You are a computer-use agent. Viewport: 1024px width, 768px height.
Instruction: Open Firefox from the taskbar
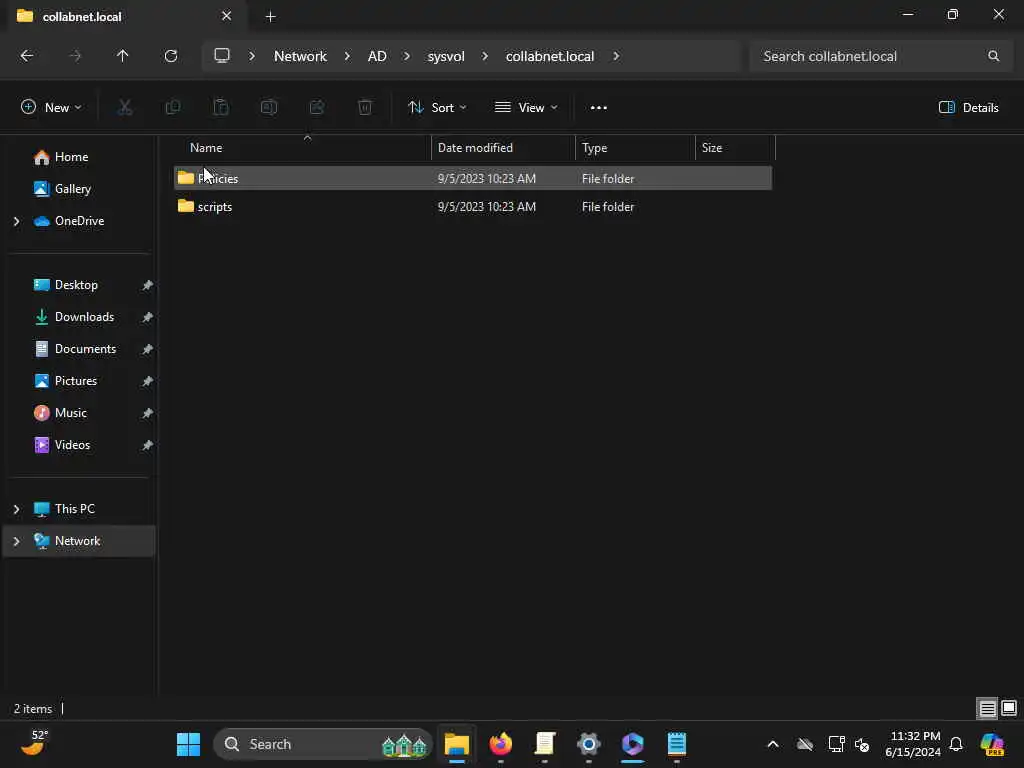pyautogui.click(x=501, y=744)
